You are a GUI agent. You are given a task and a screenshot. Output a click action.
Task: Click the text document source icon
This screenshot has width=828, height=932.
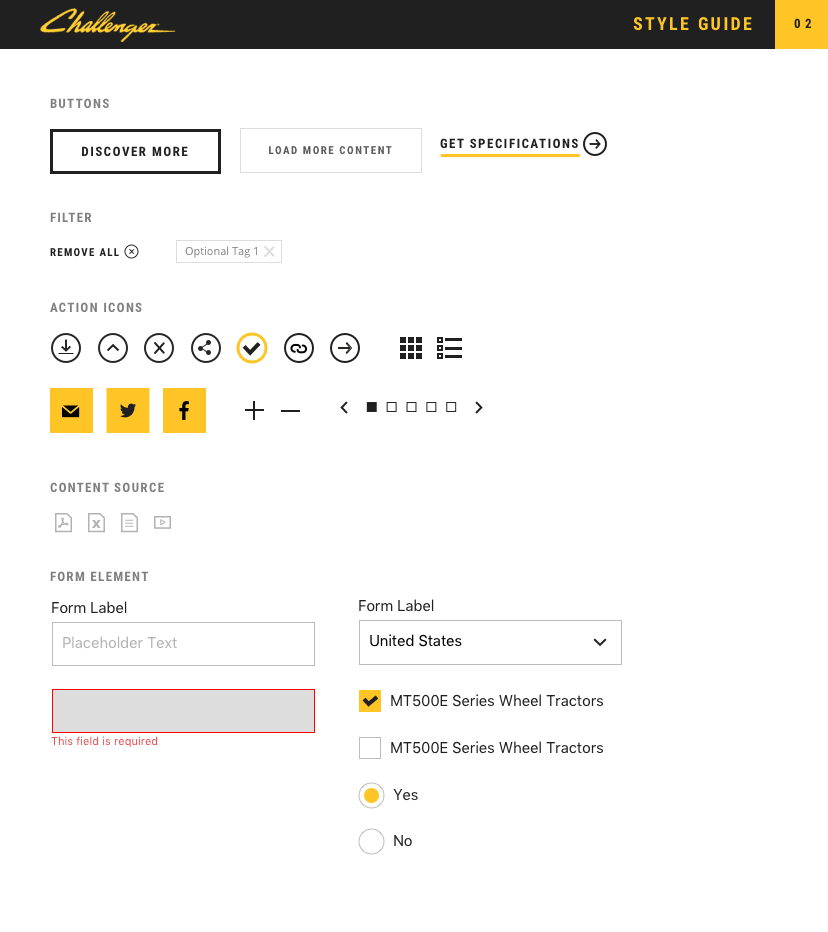click(129, 522)
